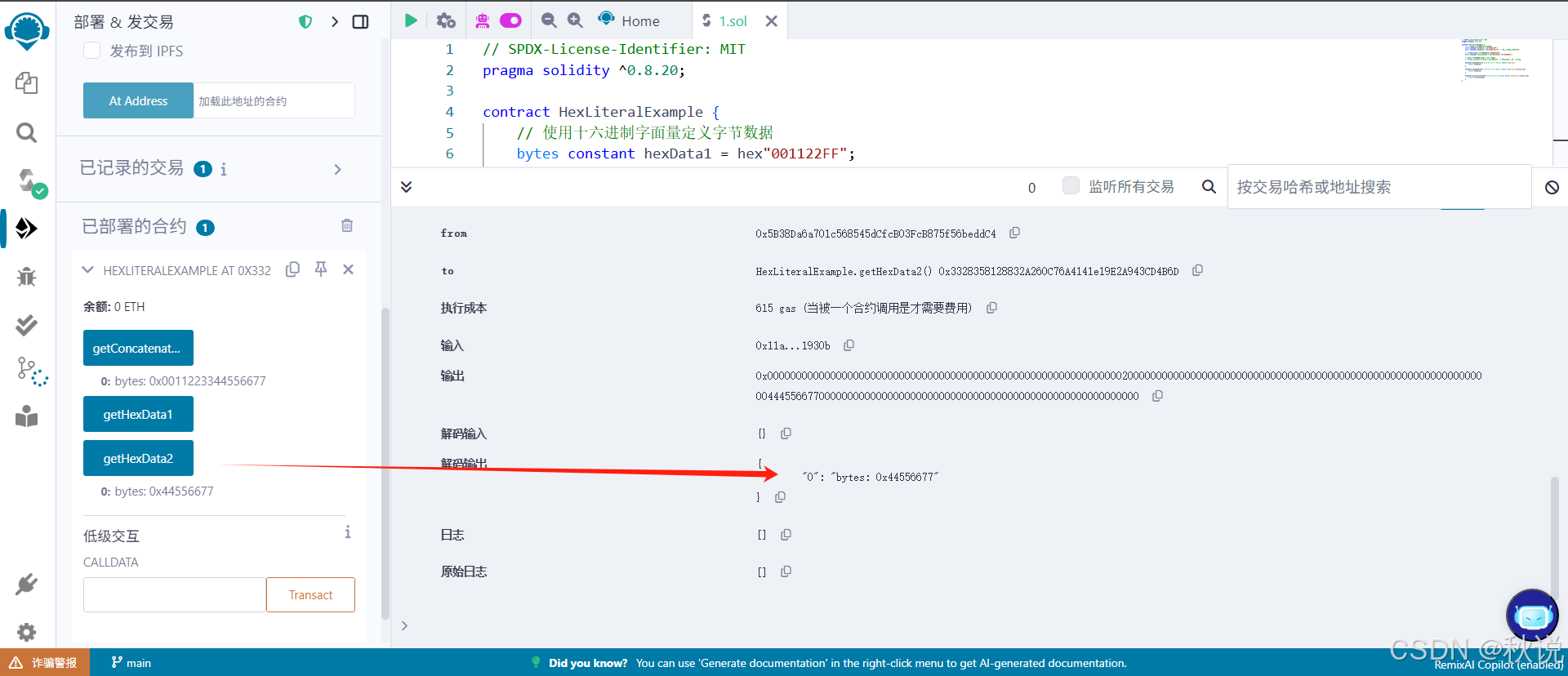This screenshot has height=676, width=1568.
Task: Click the green shield verification icon
Action: pos(305,22)
